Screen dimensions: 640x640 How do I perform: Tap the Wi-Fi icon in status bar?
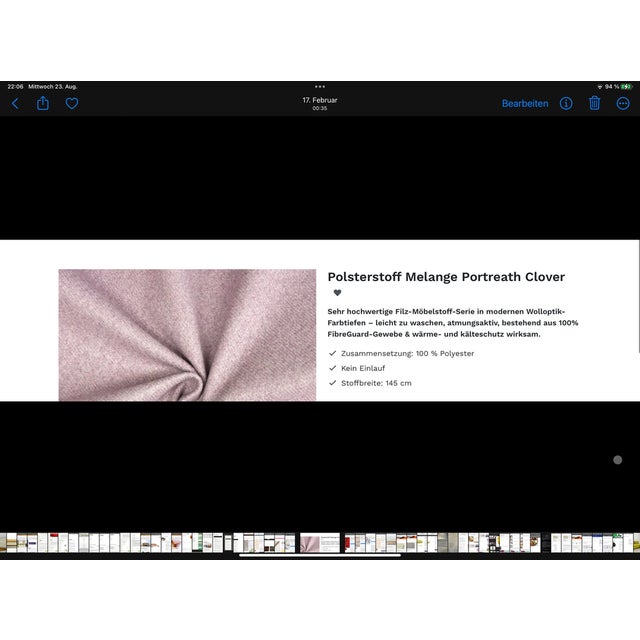[600, 87]
